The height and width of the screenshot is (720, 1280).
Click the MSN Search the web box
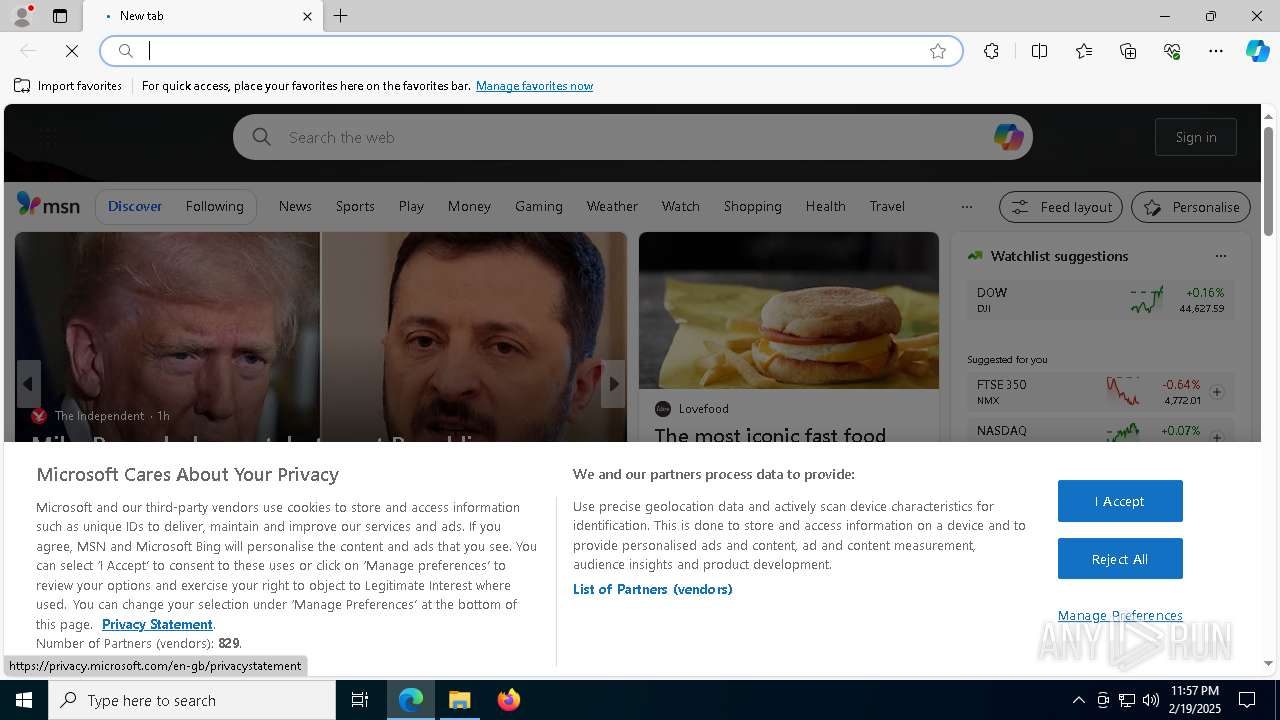click(632, 137)
